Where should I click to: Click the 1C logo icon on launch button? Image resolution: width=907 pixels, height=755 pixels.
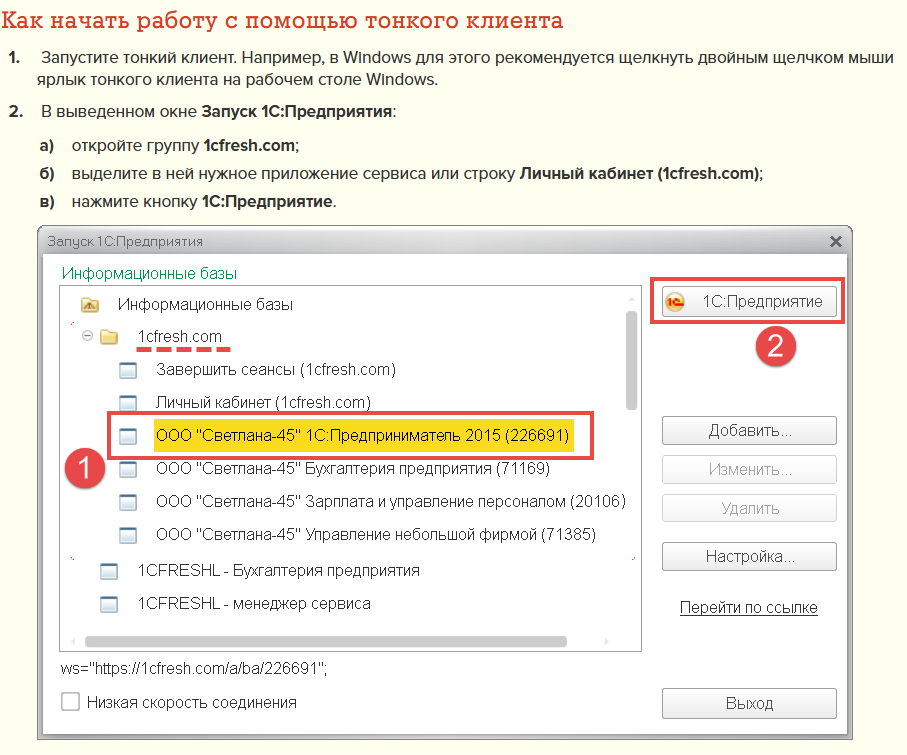[x=674, y=301]
